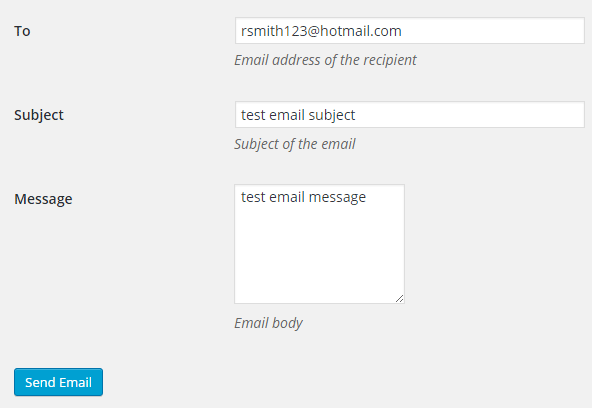Screen dimensions: 592x408
Task: Click the blank lower area of Message box
Action: point(319,260)
